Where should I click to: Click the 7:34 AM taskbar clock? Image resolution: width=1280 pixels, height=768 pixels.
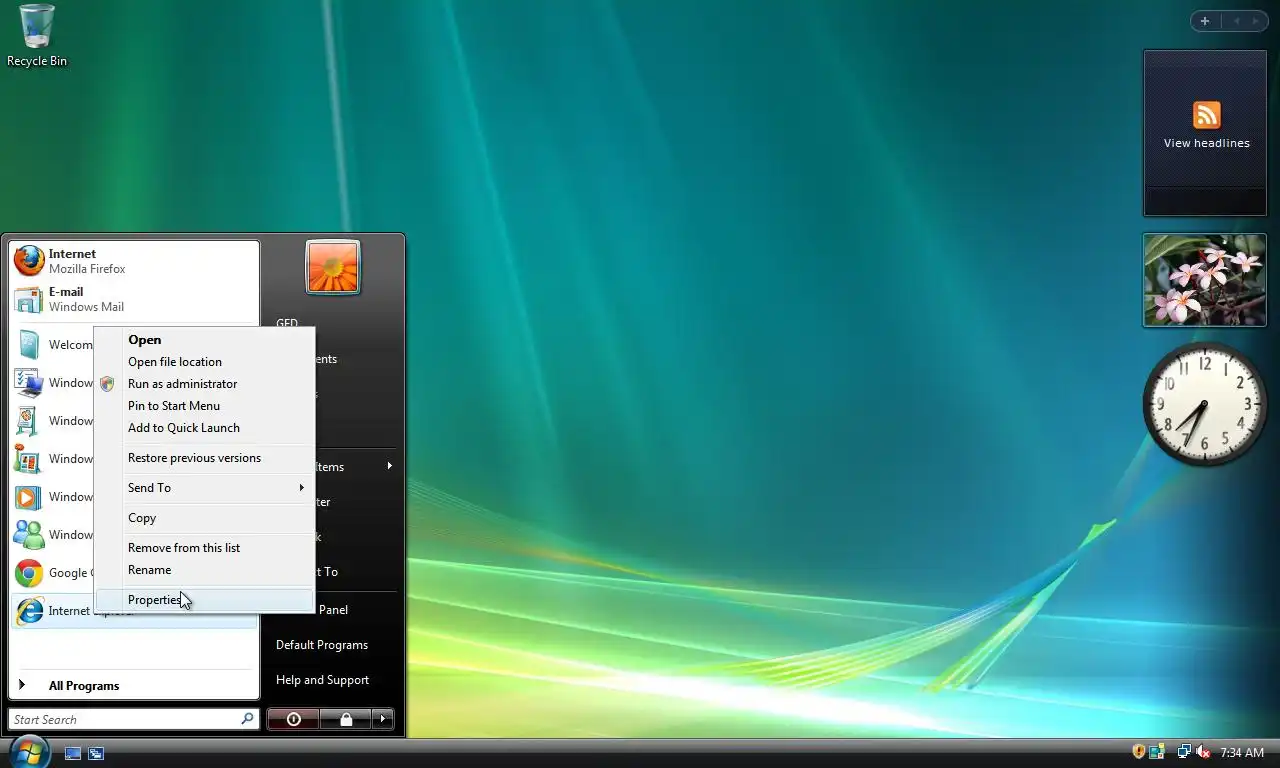click(x=1242, y=753)
